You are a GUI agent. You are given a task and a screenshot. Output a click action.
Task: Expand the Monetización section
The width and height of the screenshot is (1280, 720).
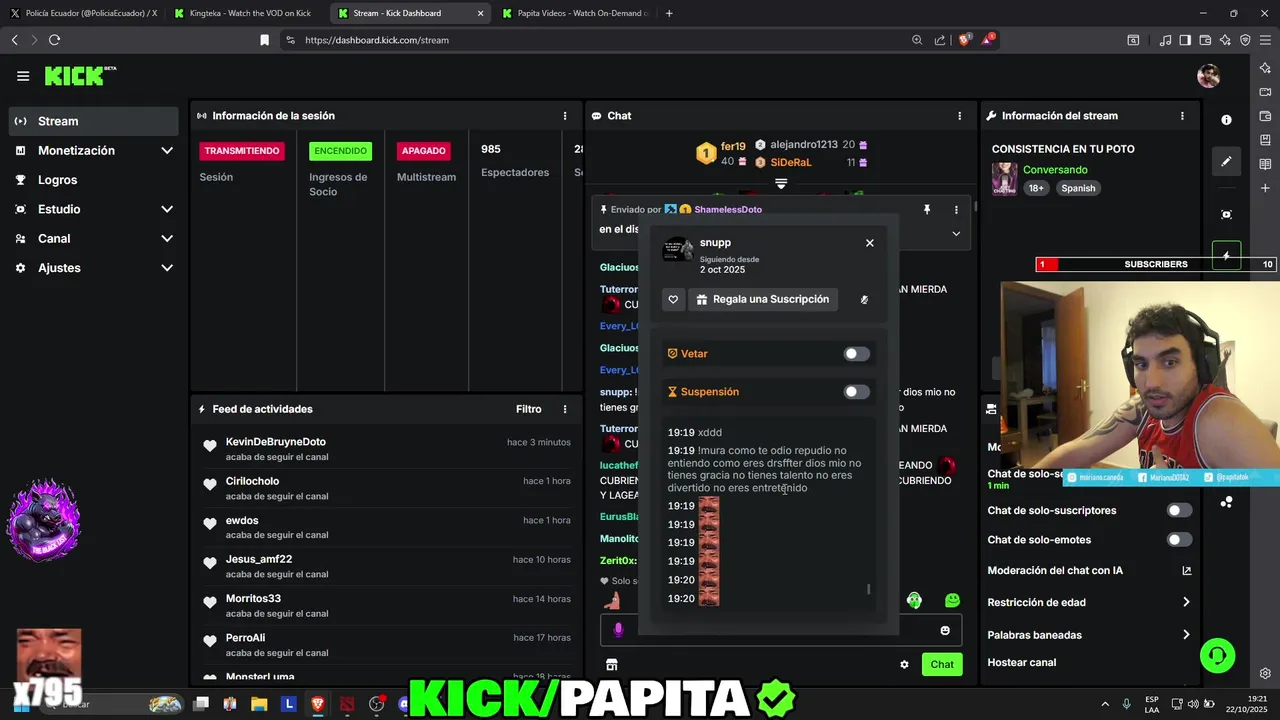click(94, 150)
